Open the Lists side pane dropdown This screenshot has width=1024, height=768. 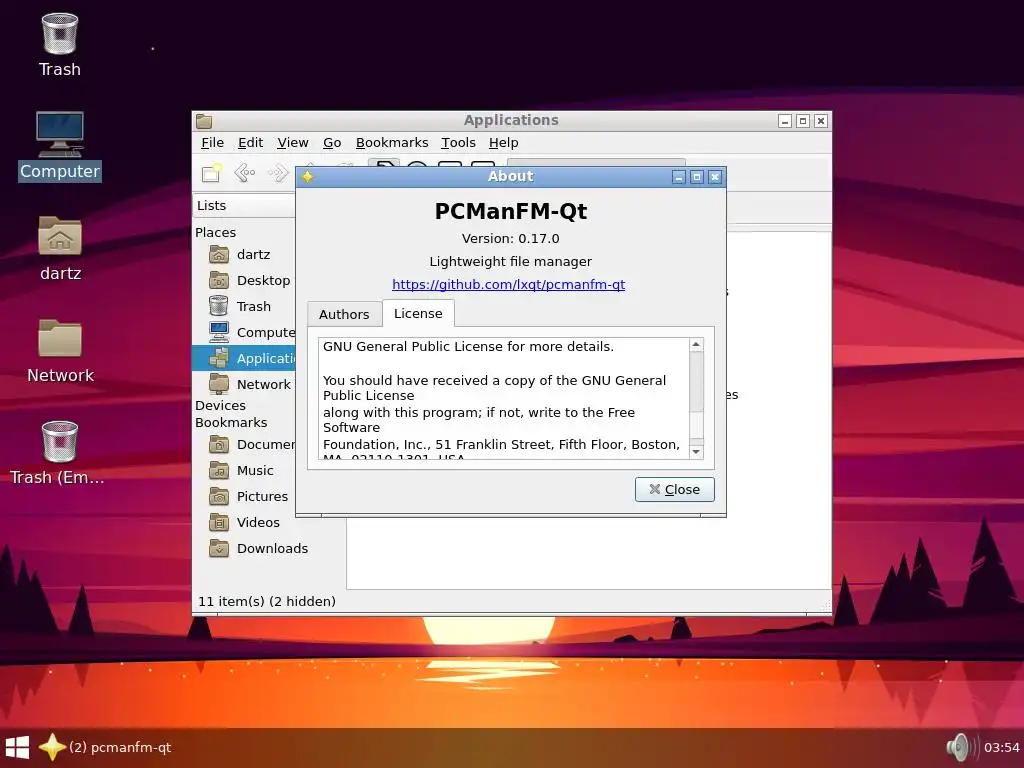coord(245,206)
